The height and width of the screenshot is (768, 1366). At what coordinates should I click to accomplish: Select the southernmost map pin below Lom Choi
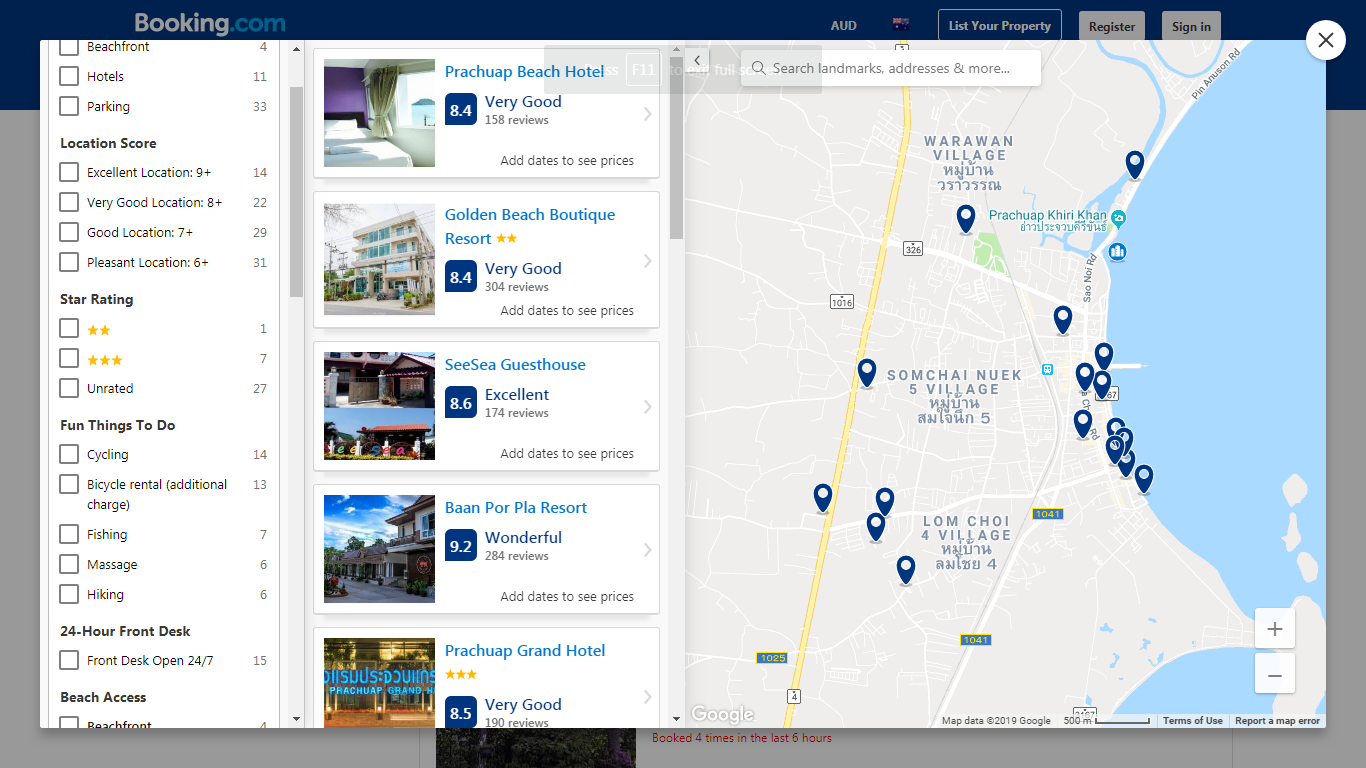click(906, 570)
